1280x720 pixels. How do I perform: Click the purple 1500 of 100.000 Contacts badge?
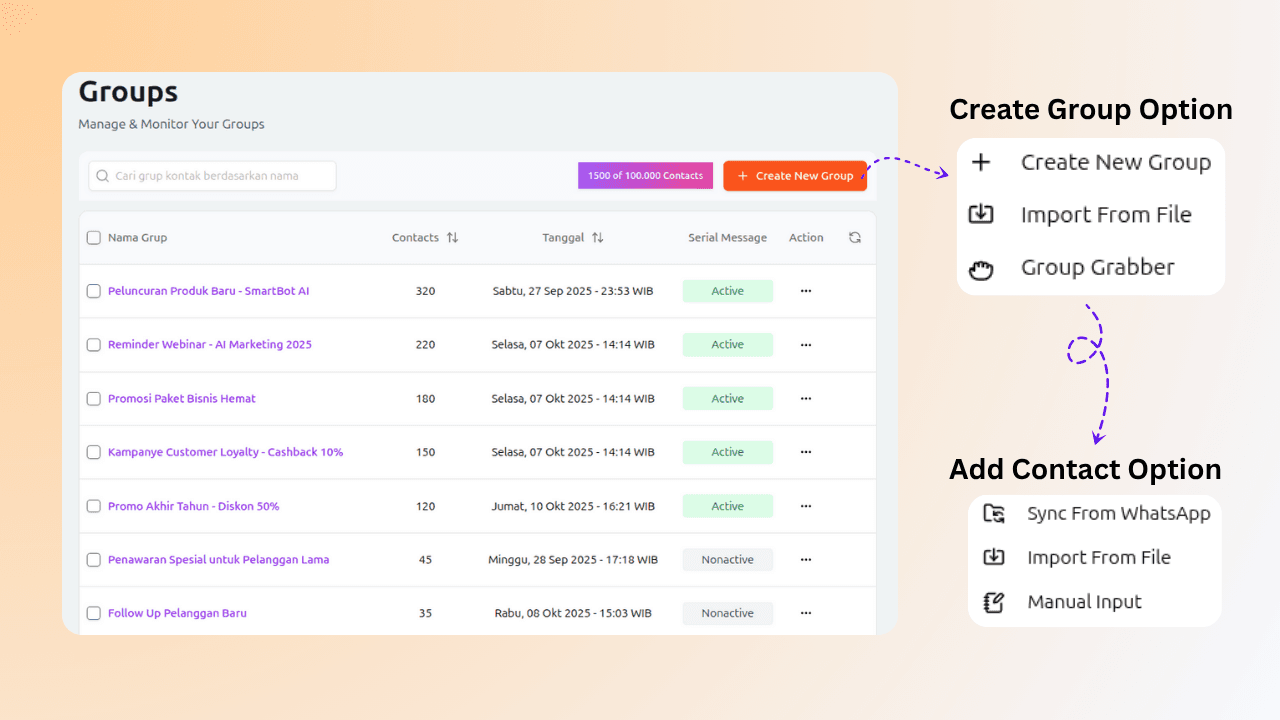pos(645,176)
